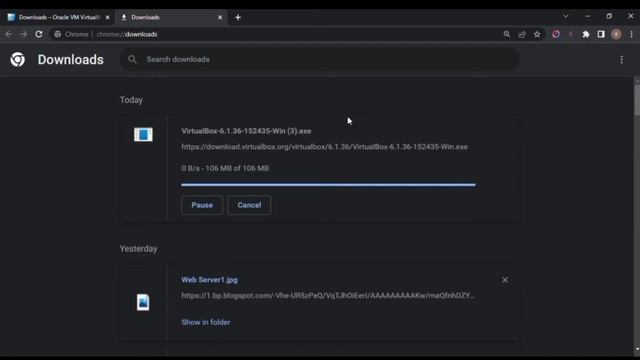This screenshot has height=360, width=640.
Task: Click the site info Chrome icon in address bar
Action: 58,34
